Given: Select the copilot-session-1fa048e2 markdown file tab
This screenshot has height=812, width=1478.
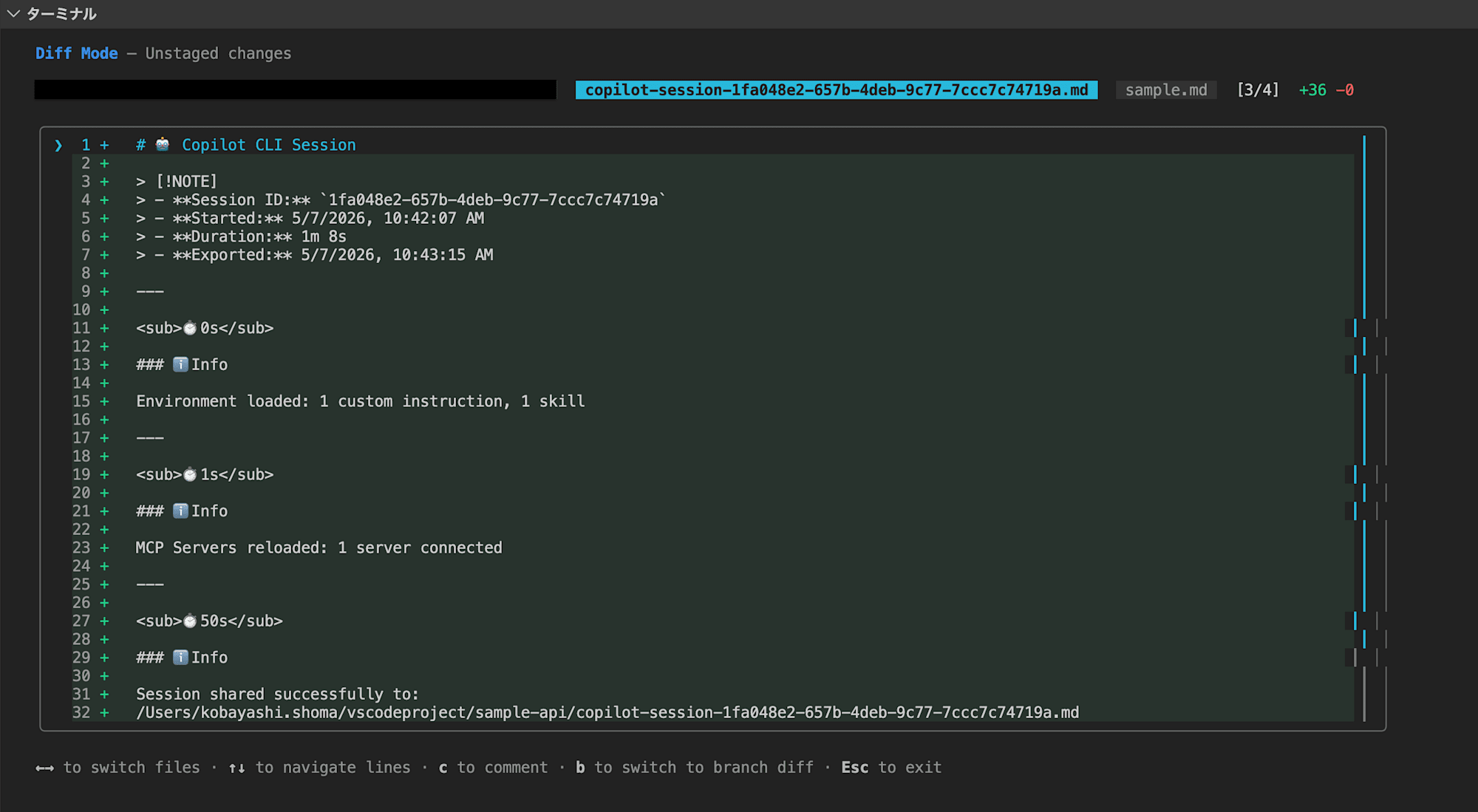Looking at the screenshot, I should pyautogui.click(x=837, y=90).
